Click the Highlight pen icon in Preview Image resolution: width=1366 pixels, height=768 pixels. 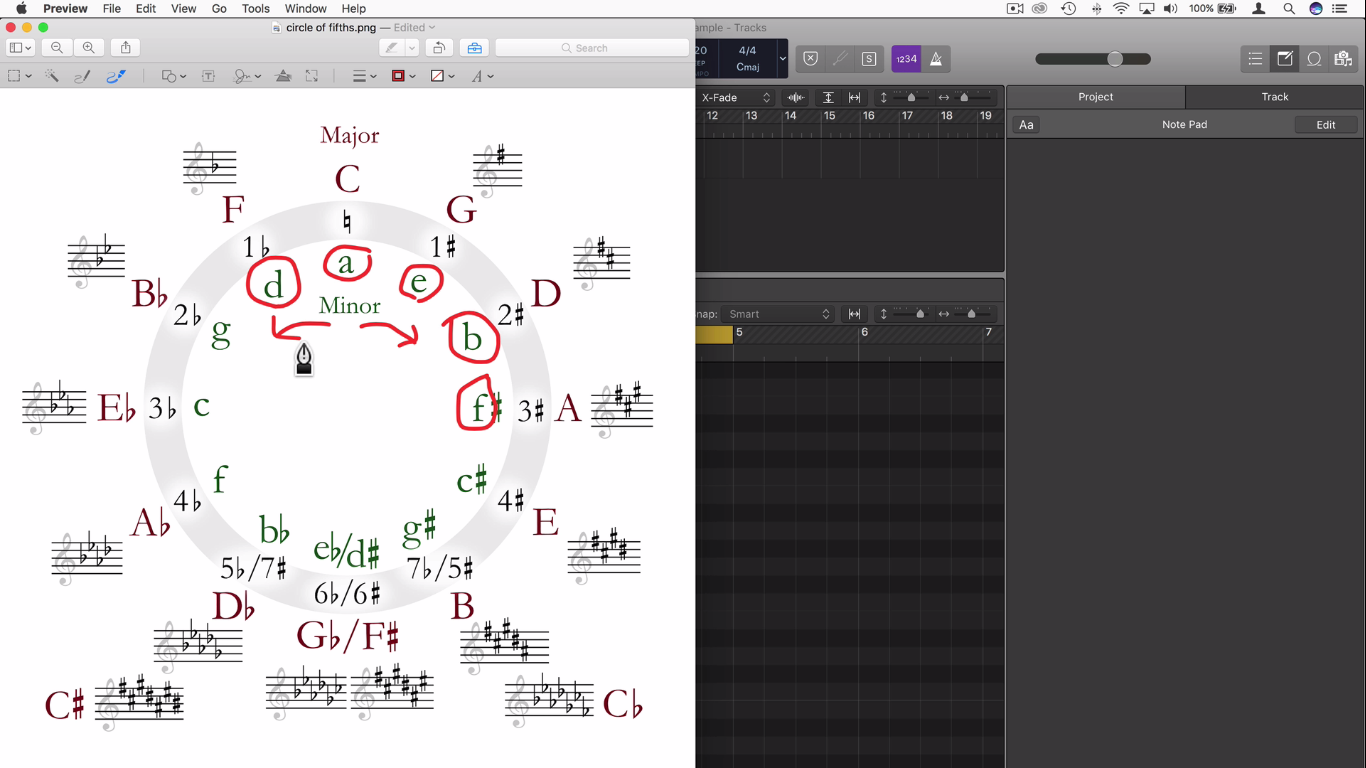pos(391,48)
